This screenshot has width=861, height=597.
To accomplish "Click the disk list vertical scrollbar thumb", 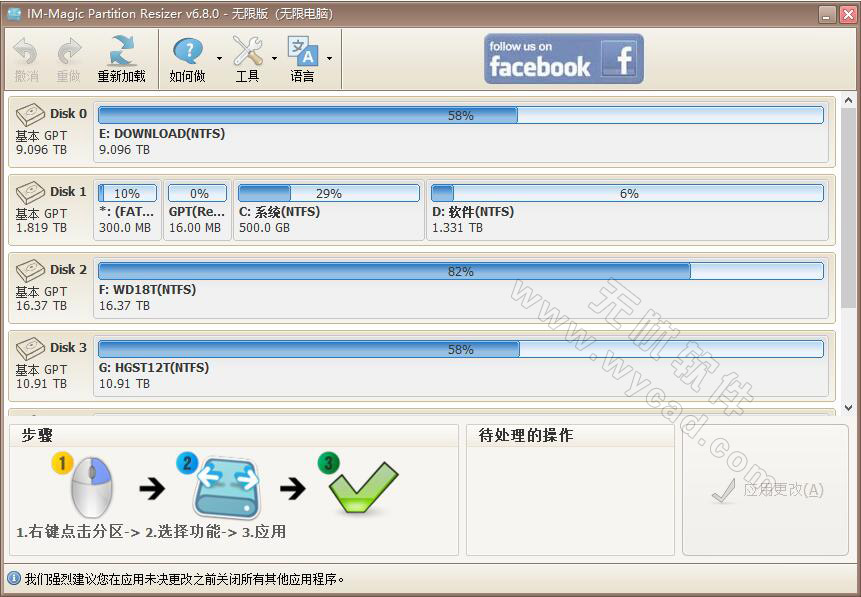I will [848, 208].
